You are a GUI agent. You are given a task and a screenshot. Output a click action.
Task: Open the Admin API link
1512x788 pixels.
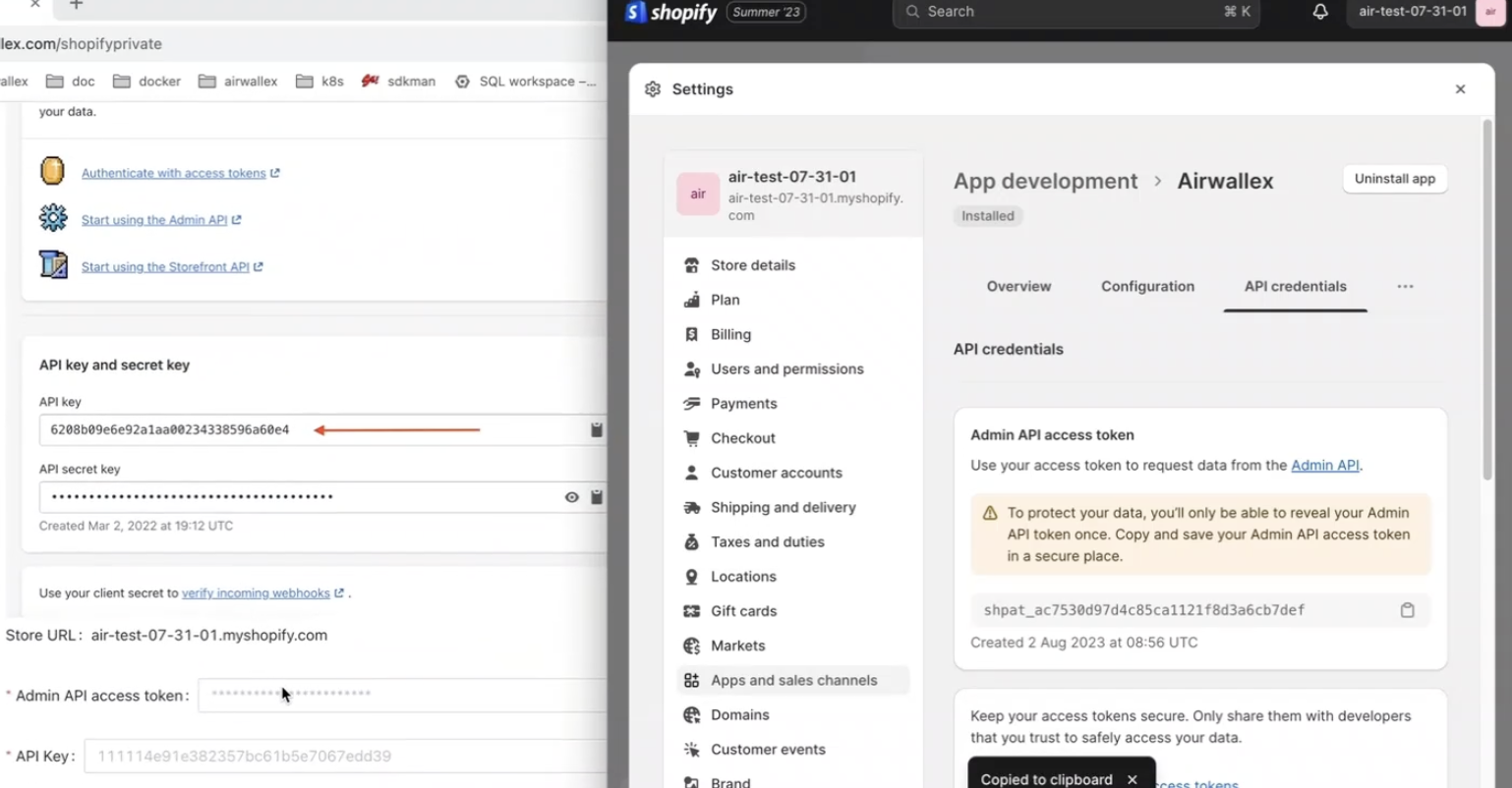(x=1324, y=466)
